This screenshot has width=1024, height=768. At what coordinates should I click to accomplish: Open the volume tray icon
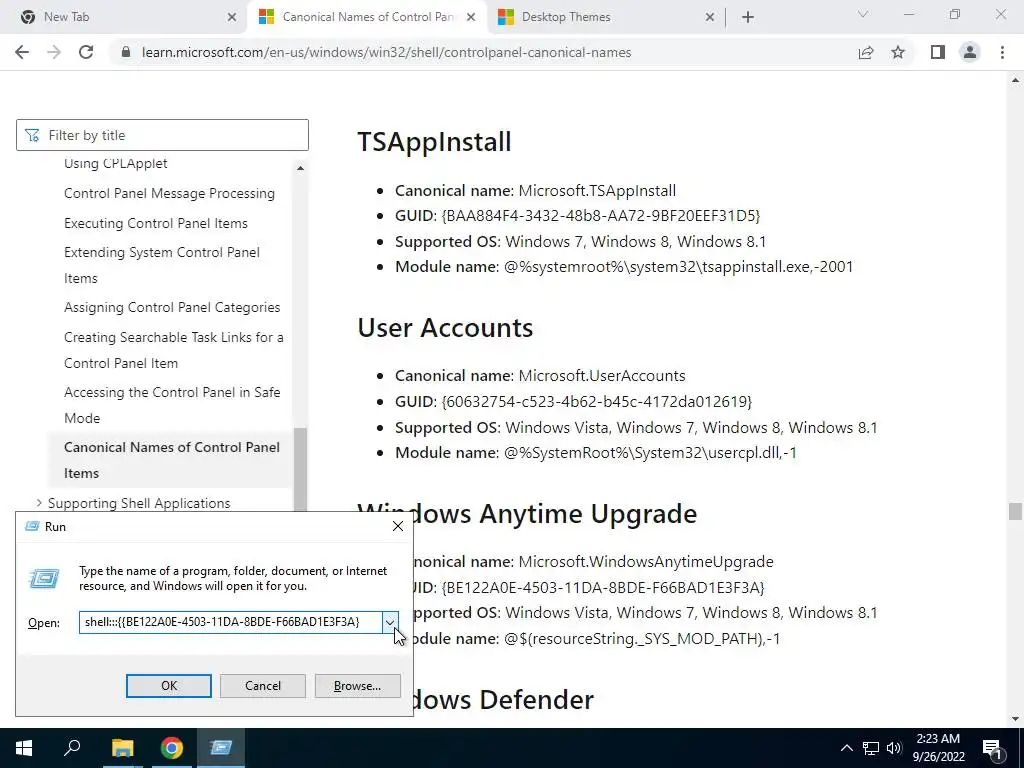(894, 748)
